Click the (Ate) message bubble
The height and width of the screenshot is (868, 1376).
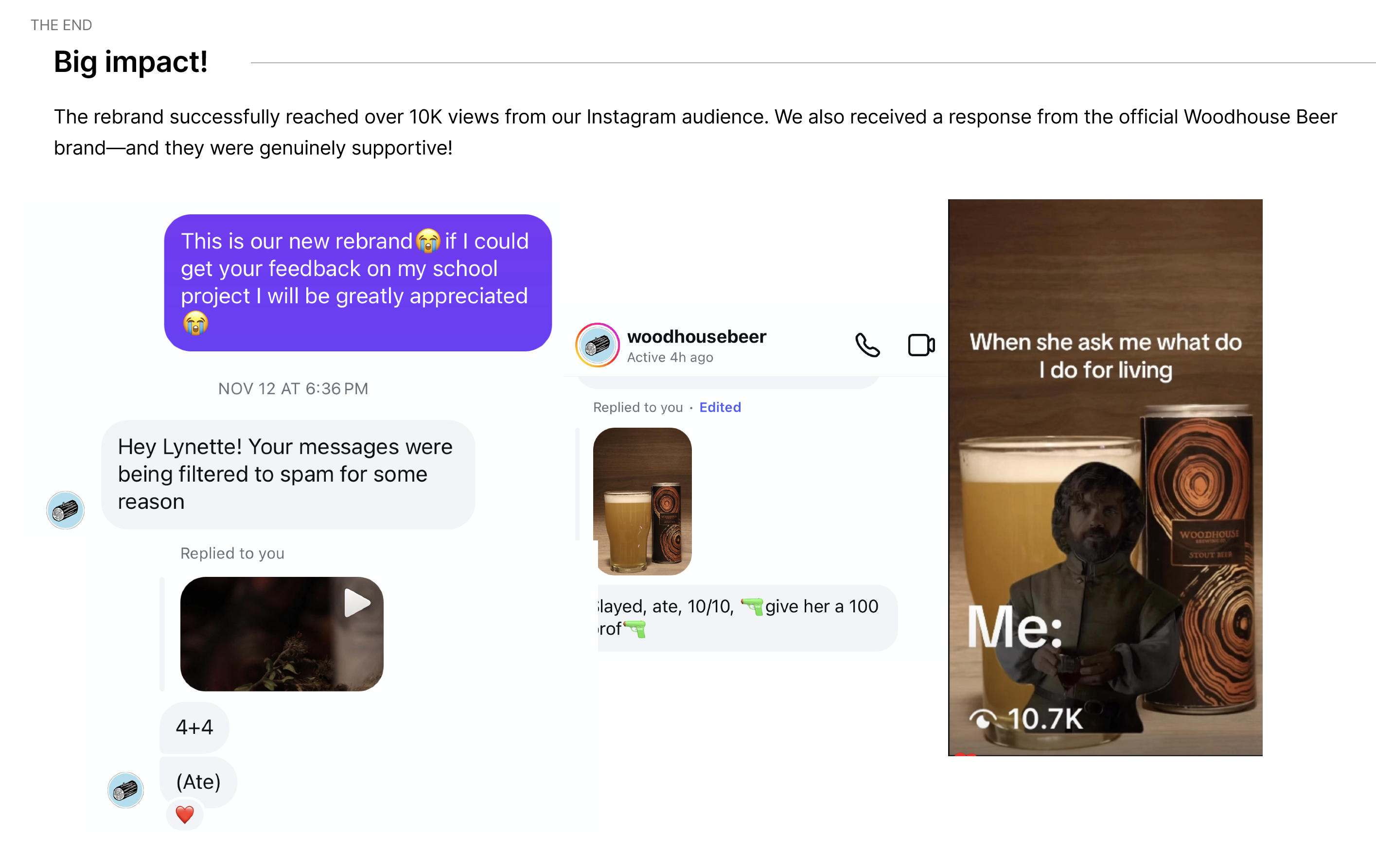pyautogui.click(x=198, y=782)
